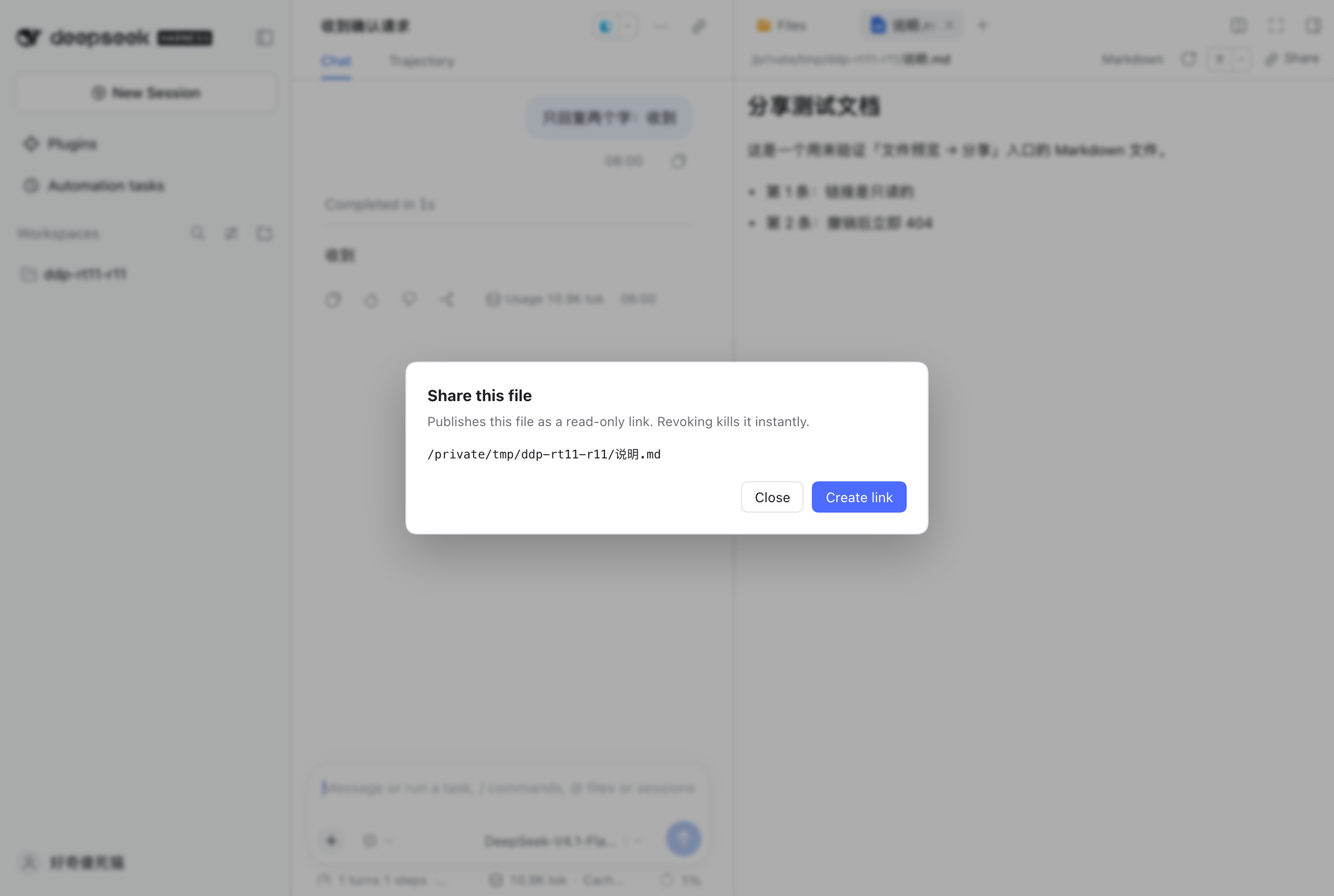This screenshot has height=896, width=1334.
Task: Share the reply with the share icon
Action: coord(448,300)
